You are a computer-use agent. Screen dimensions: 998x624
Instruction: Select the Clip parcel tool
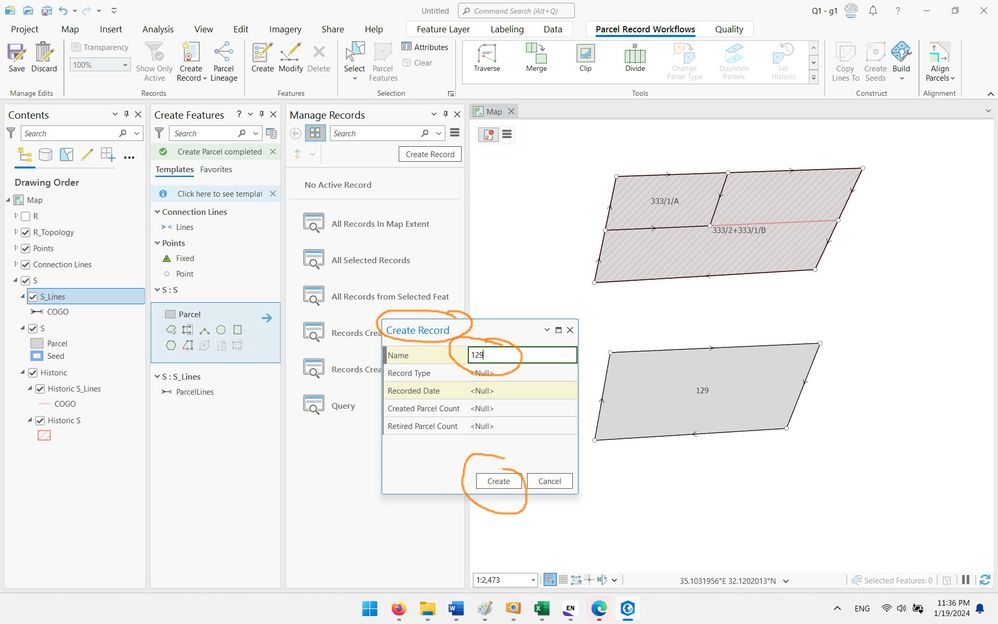(586, 57)
